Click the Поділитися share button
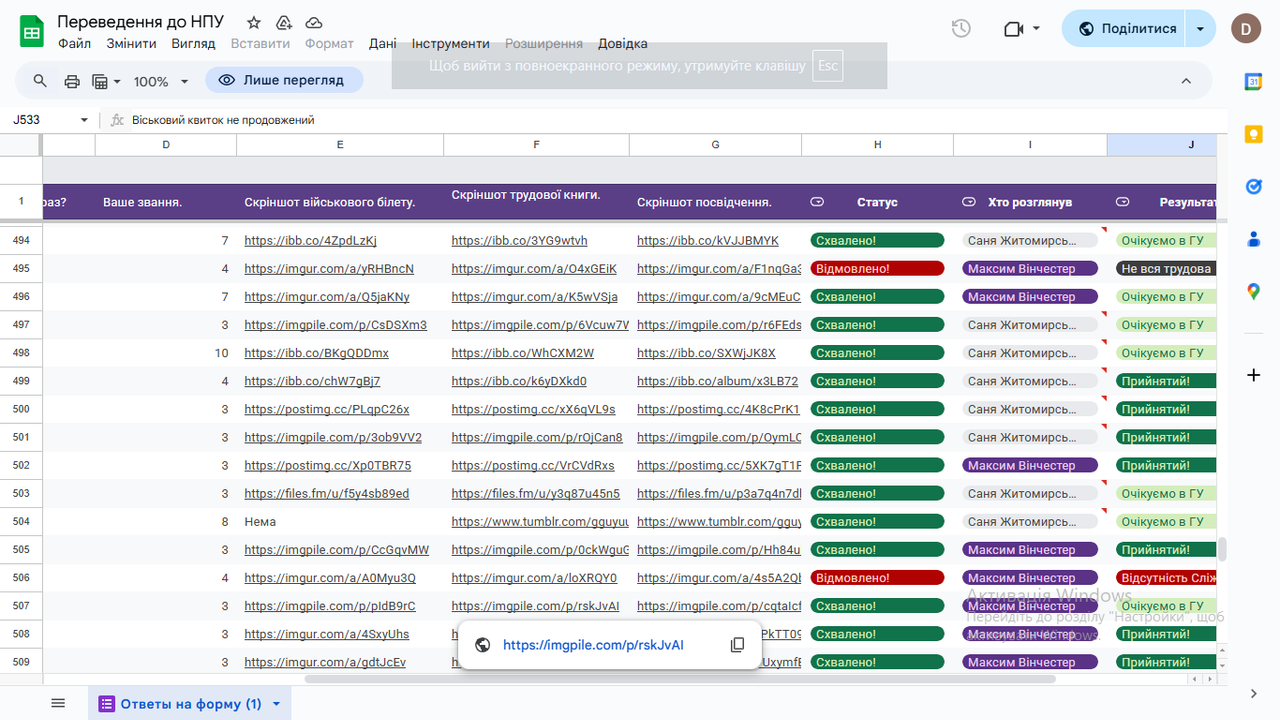The width and height of the screenshot is (1280, 720). pyautogui.click(x=1124, y=29)
